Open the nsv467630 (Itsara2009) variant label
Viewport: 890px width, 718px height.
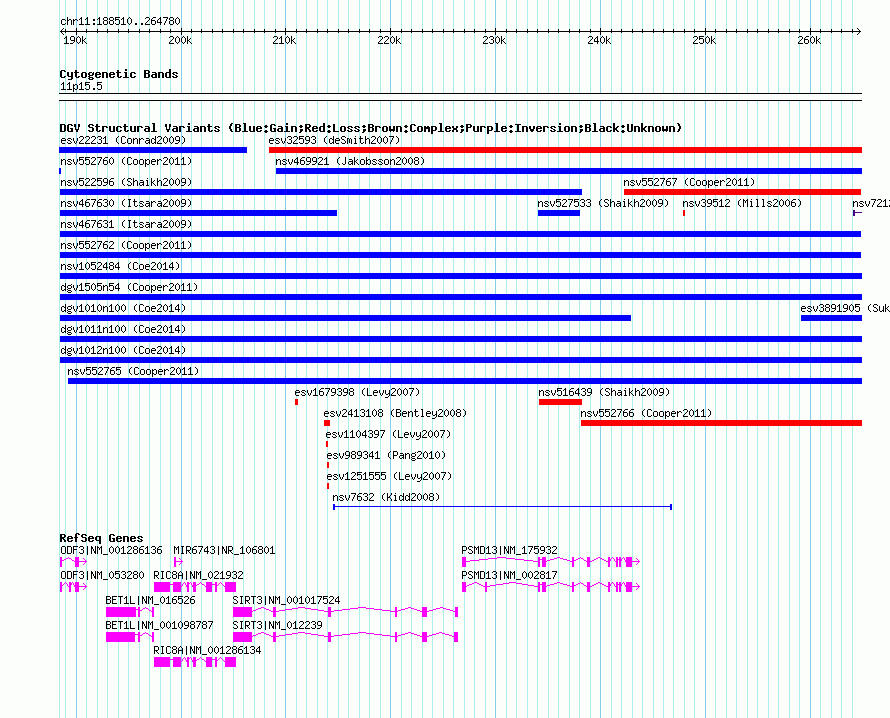pyautogui.click(x=127, y=203)
